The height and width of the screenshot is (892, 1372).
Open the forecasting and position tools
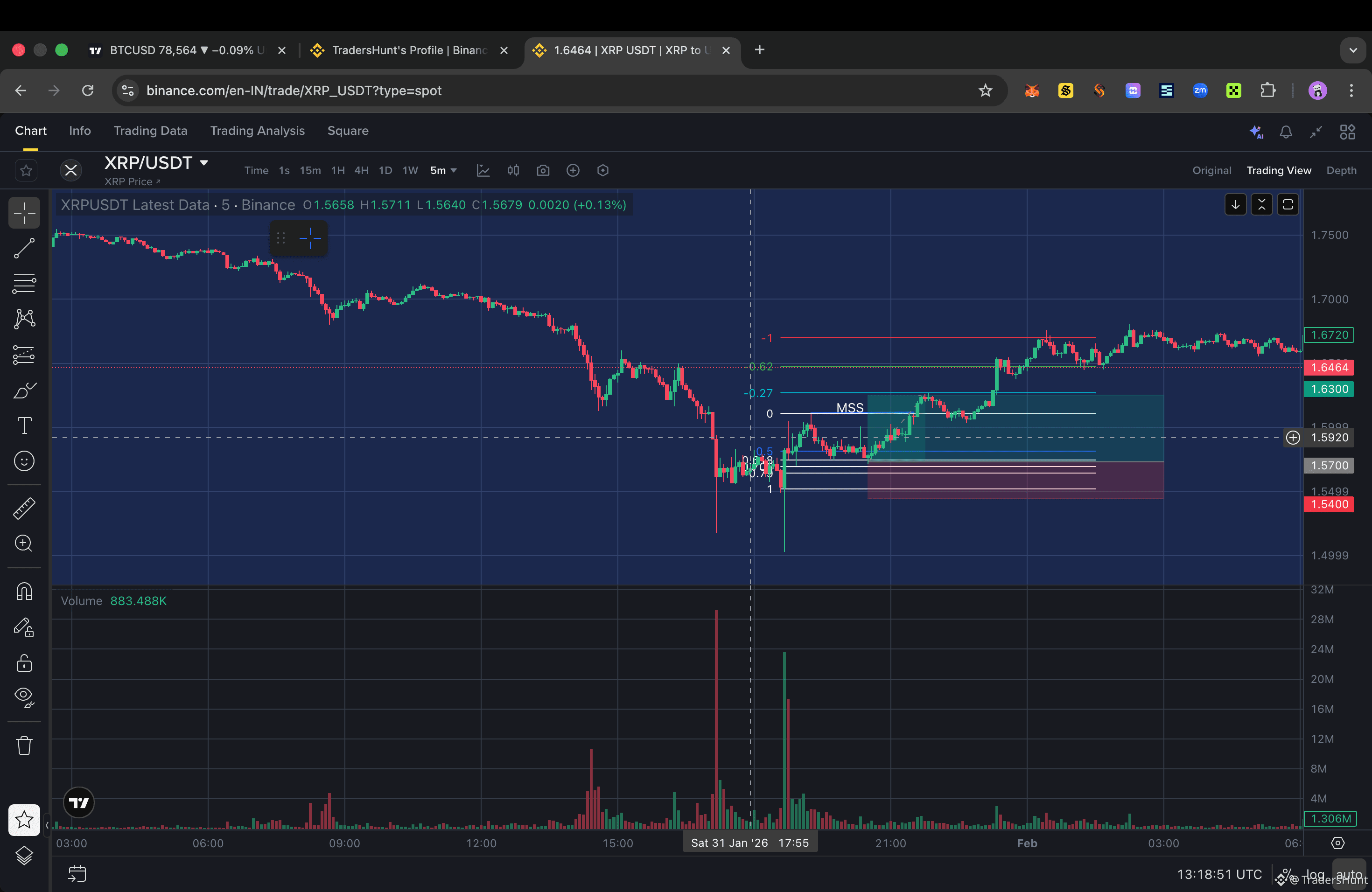point(24,355)
